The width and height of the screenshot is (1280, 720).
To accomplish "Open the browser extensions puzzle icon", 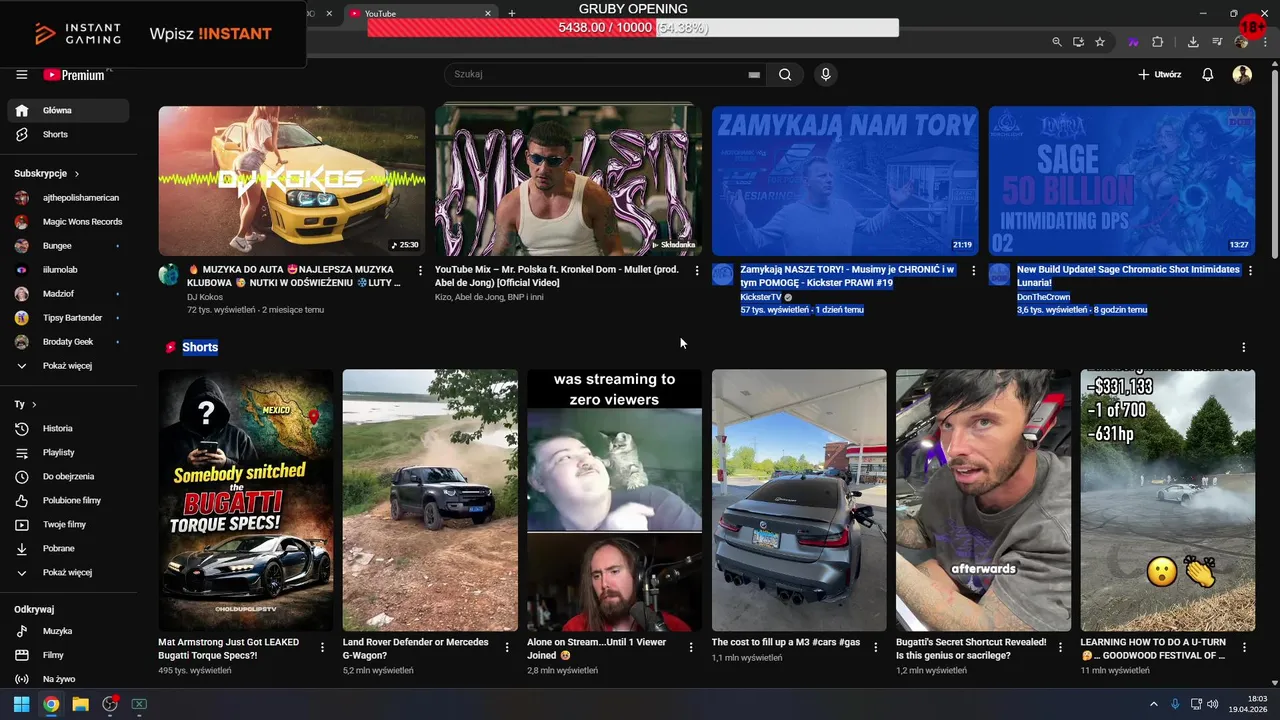I will tap(1158, 42).
